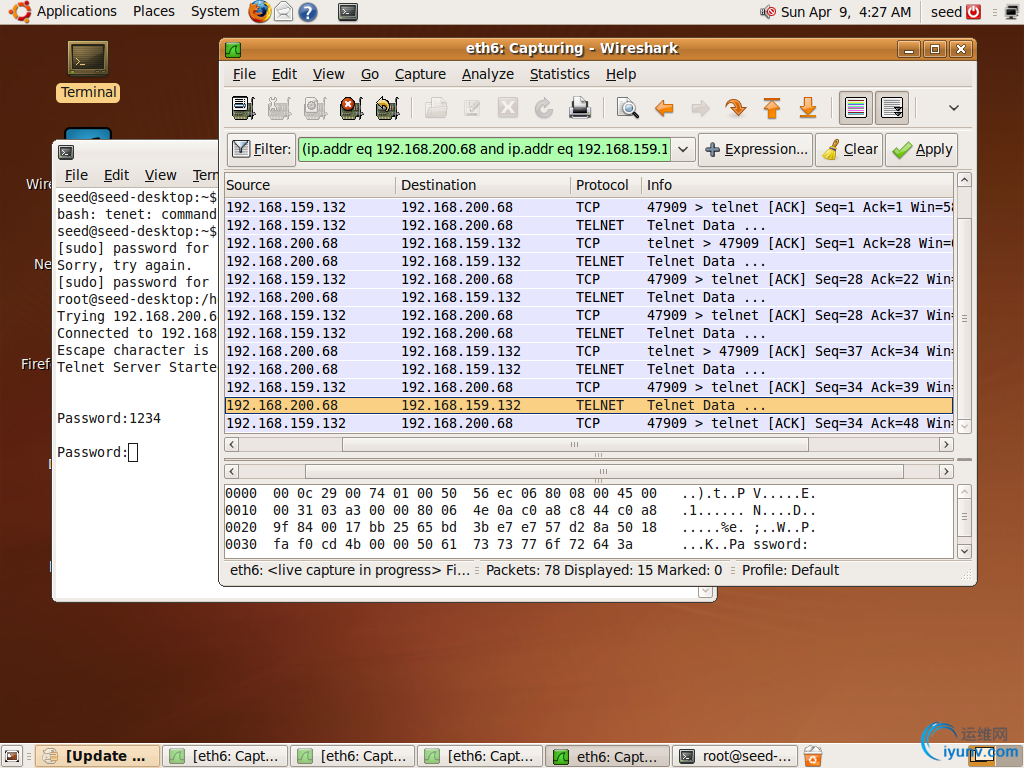Open Find Packet magnifier tool
Viewport: 1024px width, 768px height.
[x=628, y=108]
